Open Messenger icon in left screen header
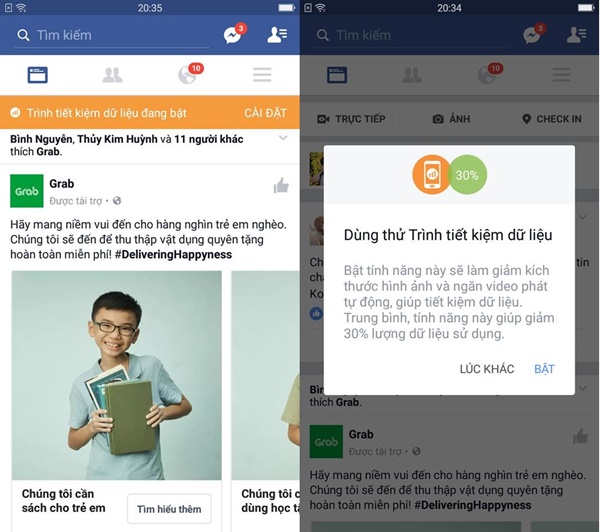Image resolution: width=600 pixels, height=532 pixels. [x=234, y=34]
